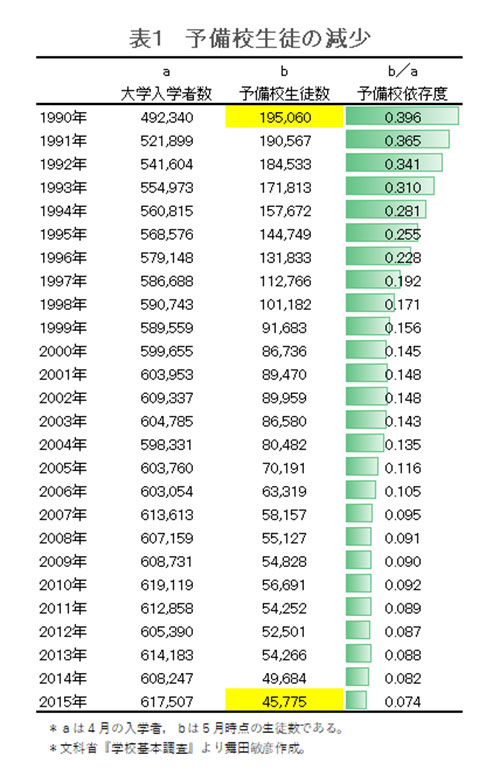This screenshot has width=500, height=783.
Task: Click the 2015年 row label
Action: (63, 702)
